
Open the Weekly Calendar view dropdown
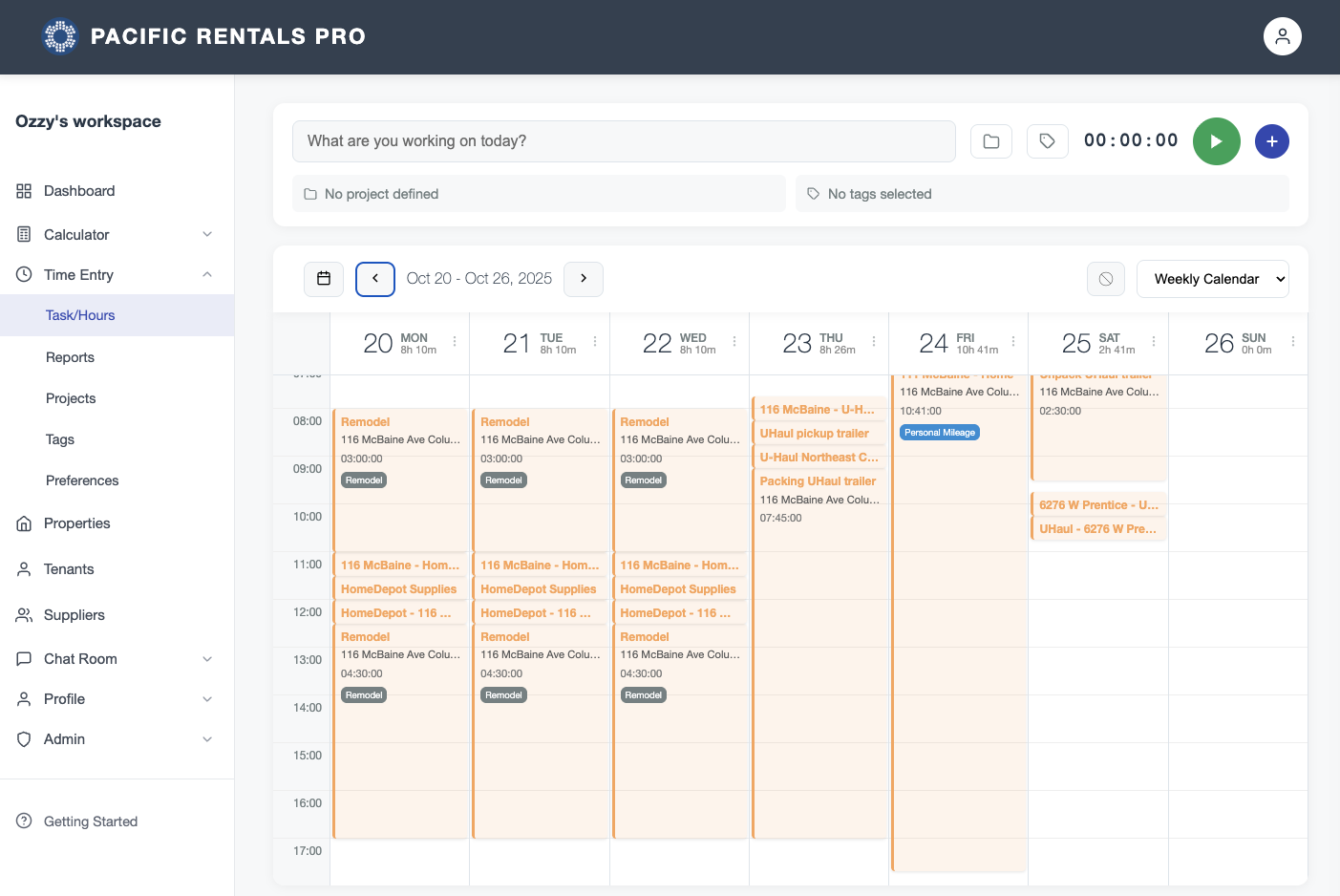(x=1213, y=279)
